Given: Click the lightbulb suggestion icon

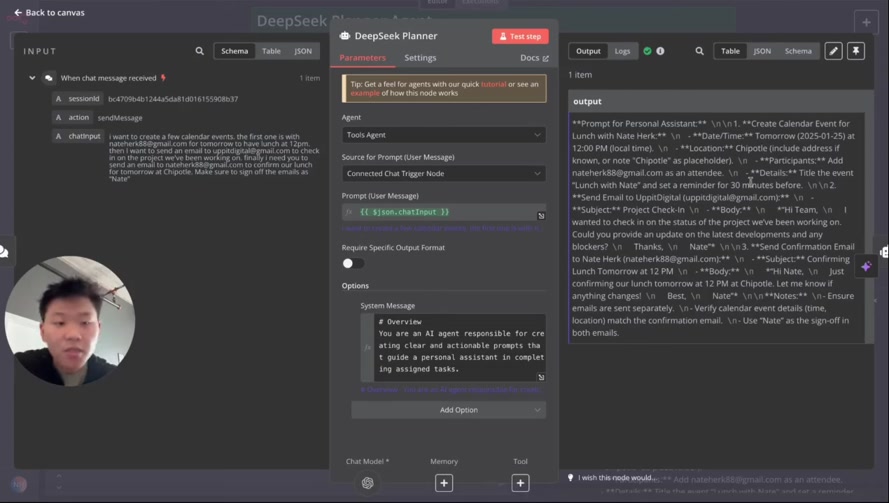Looking at the screenshot, I should [x=571, y=477].
